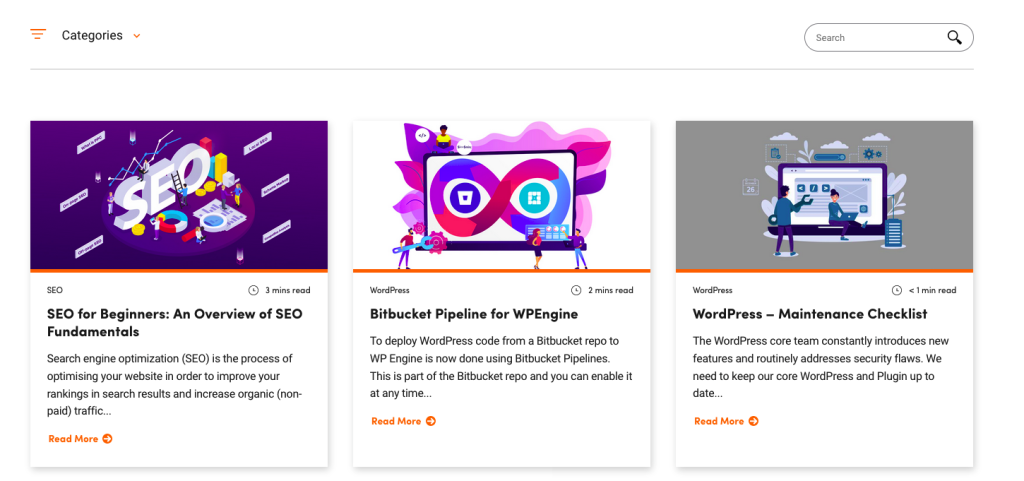Screen dimensions: 1024x481
Task: Click the magnifying glass search icon
Action: pos(954,37)
